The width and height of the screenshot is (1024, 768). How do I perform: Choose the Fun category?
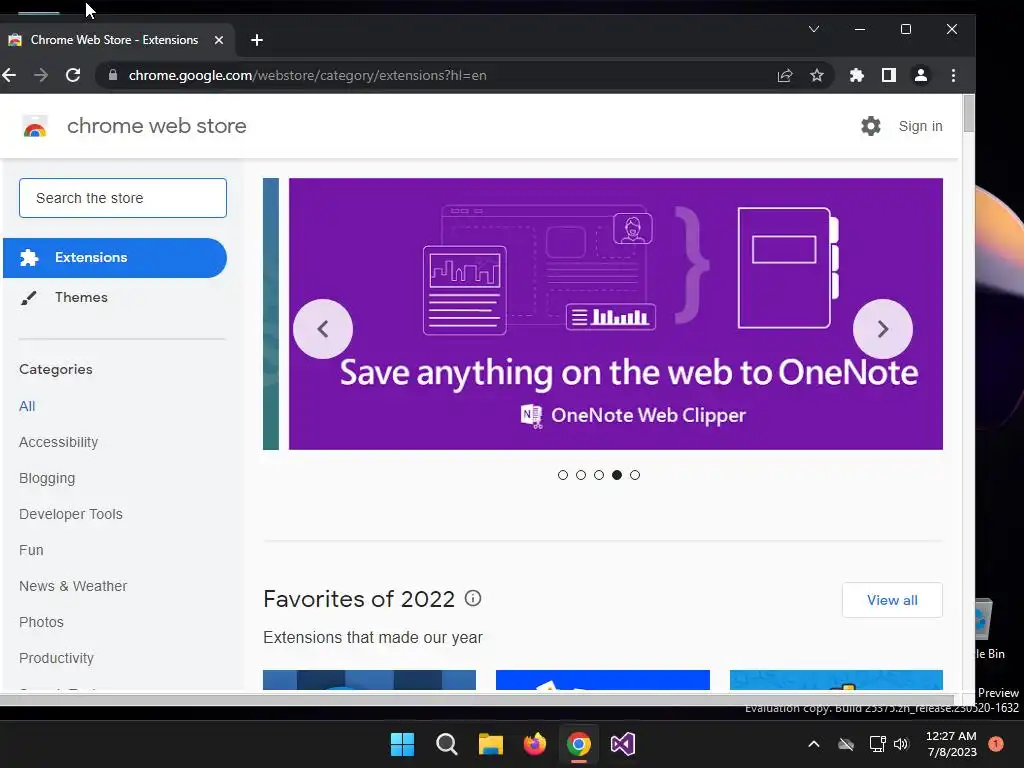31,550
